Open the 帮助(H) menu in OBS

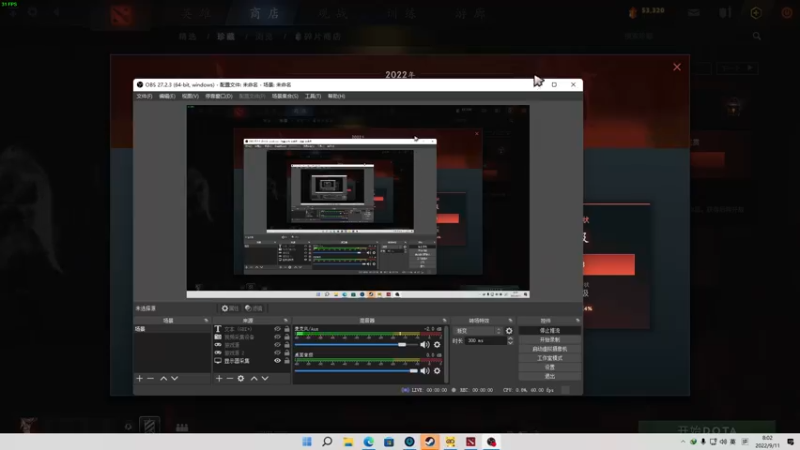click(x=336, y=96)
